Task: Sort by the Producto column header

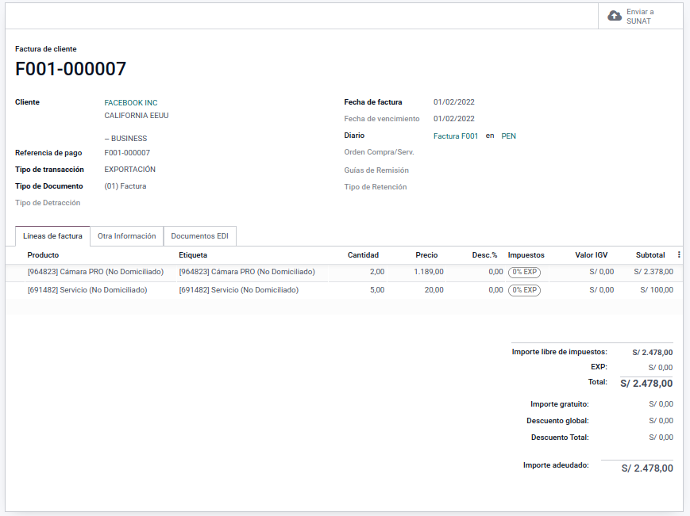Action: click(x=43, y=255)
